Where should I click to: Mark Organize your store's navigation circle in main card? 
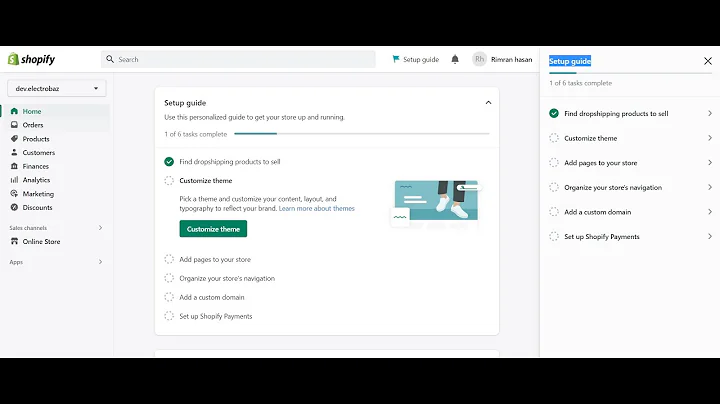click(169, 278)
